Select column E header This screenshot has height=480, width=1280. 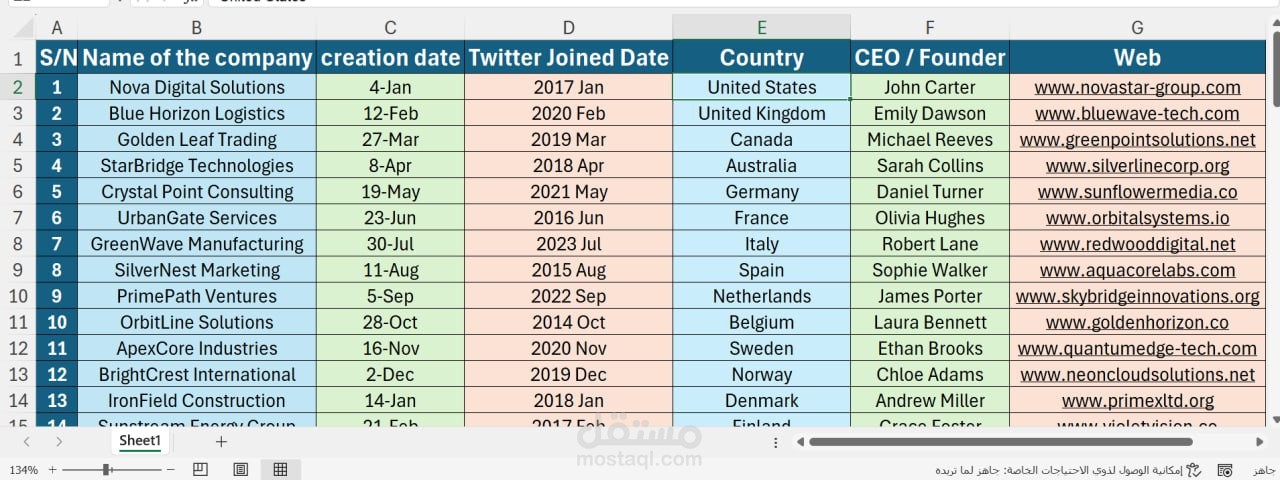[x=762, y=28]
